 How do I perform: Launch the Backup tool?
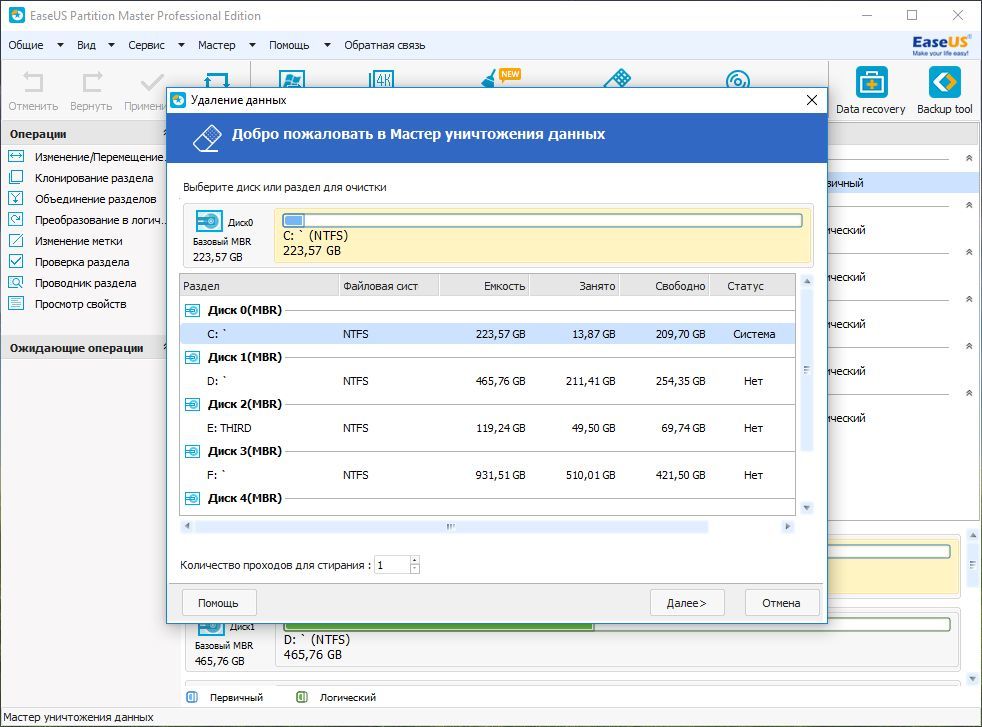944,91
